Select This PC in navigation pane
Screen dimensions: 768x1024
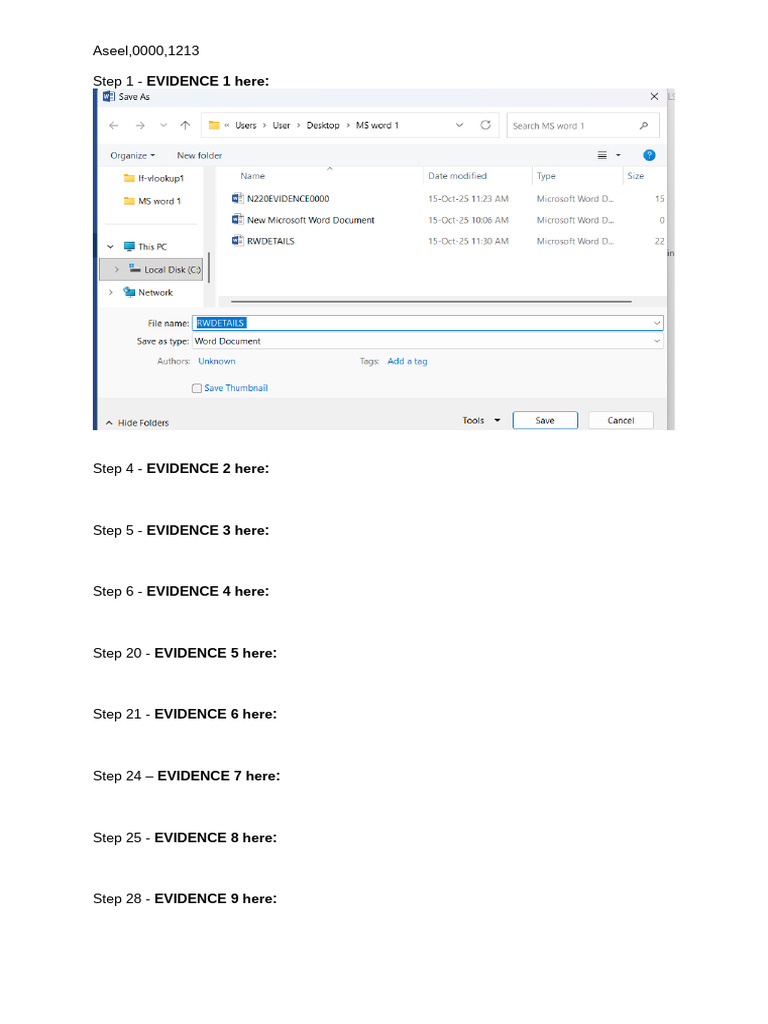point(146,247)
